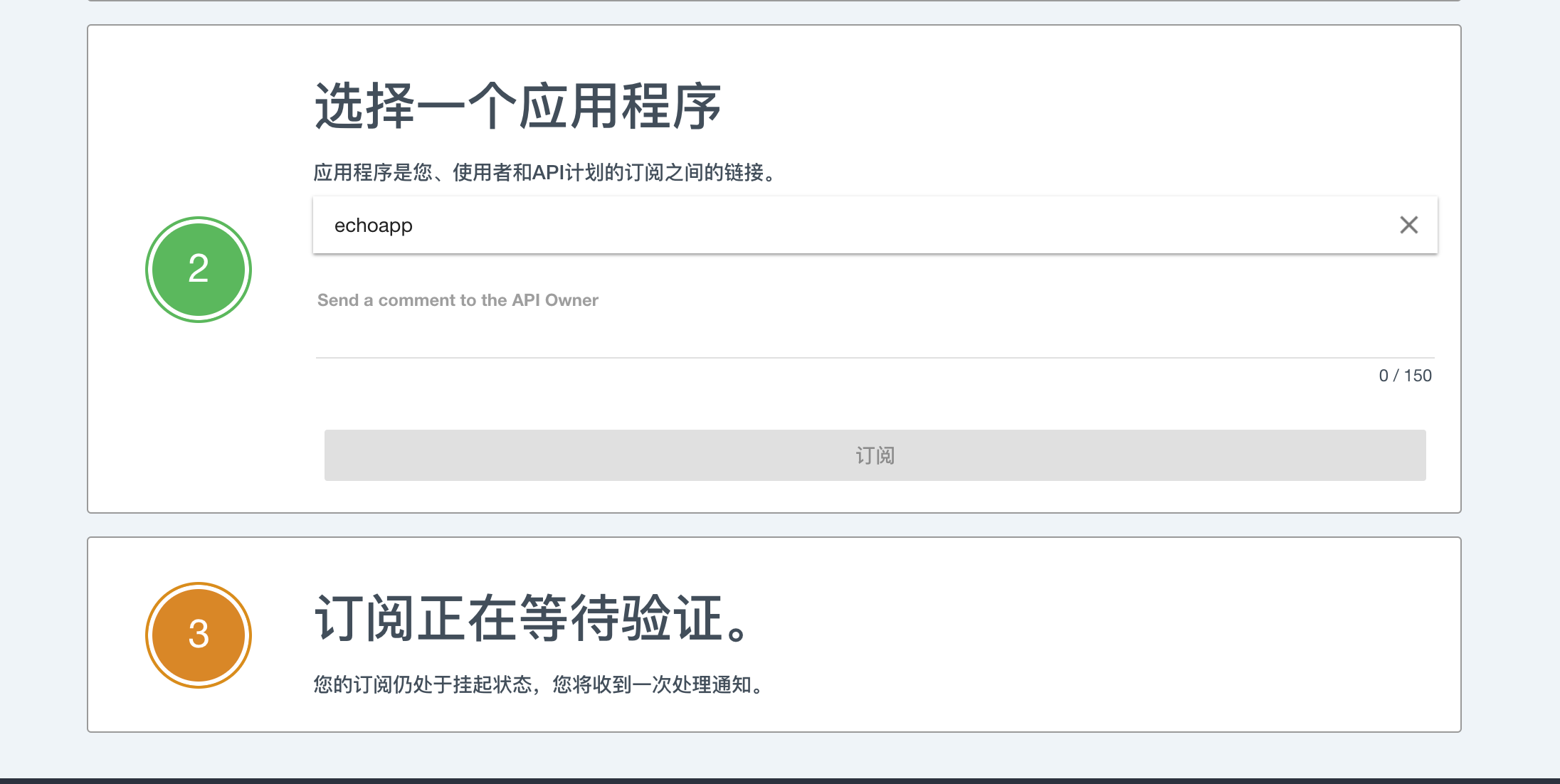Click the number 3 inside the orange circle
This screenshot has width=1560, height=784.
(199, 634)
